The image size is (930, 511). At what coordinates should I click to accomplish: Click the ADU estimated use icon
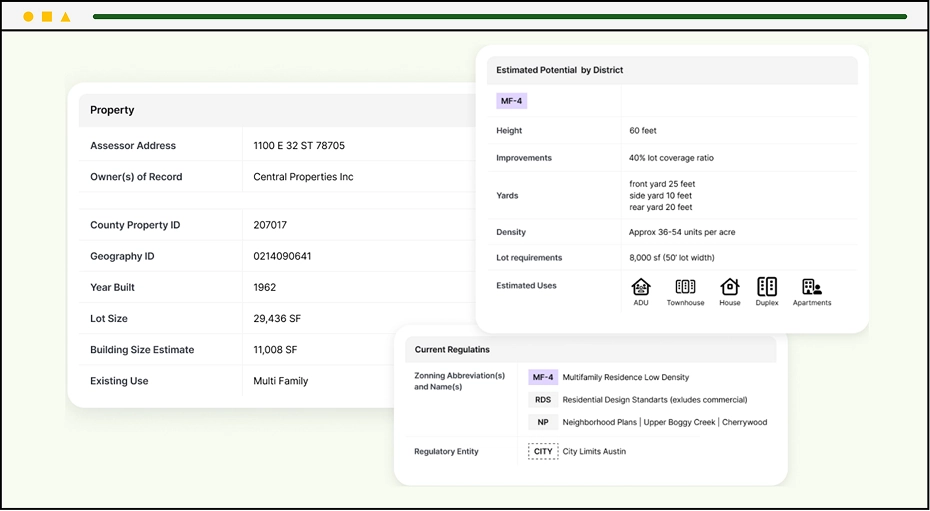[641, 287]
